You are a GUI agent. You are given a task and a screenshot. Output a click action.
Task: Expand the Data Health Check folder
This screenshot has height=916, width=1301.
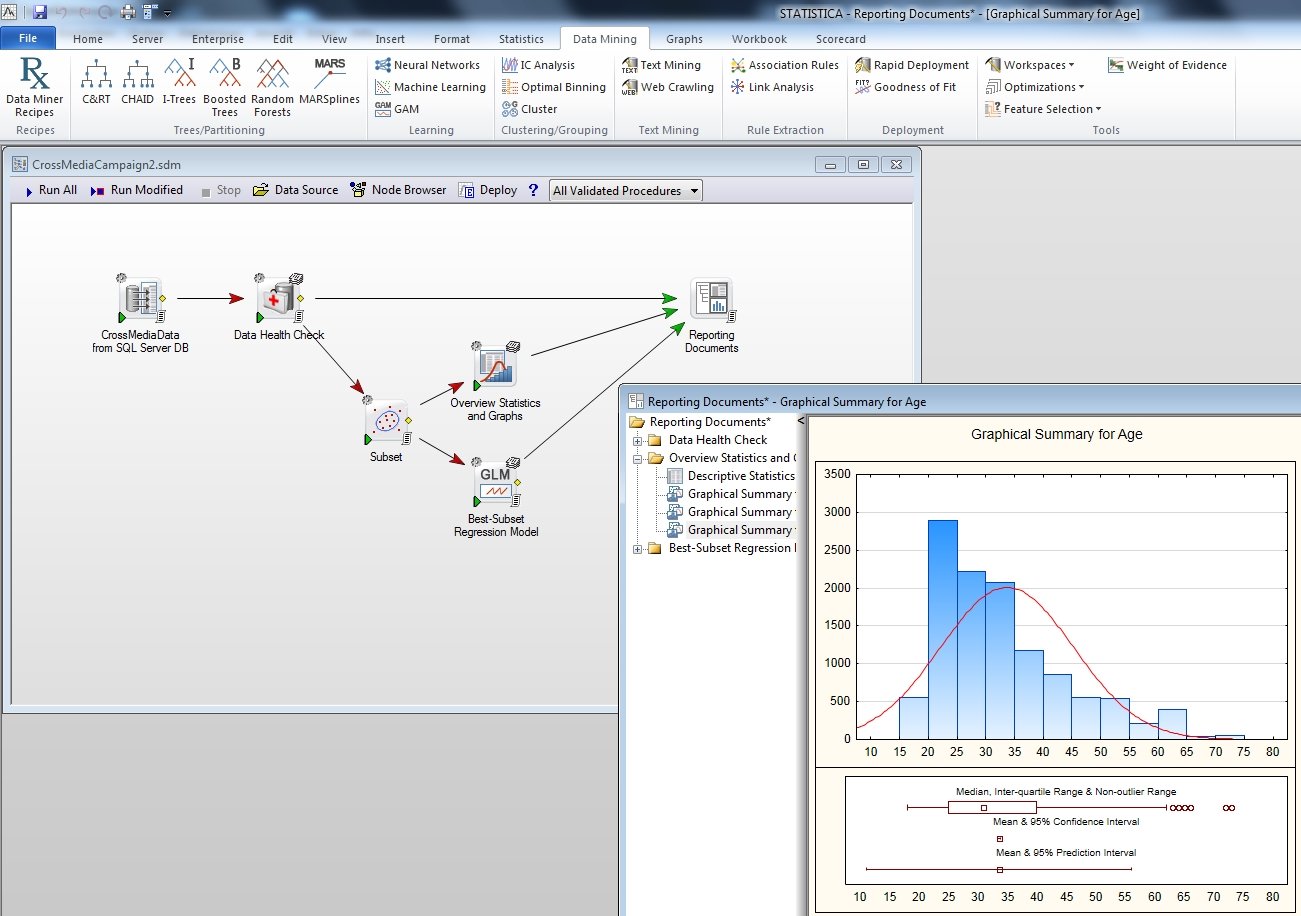638,440
